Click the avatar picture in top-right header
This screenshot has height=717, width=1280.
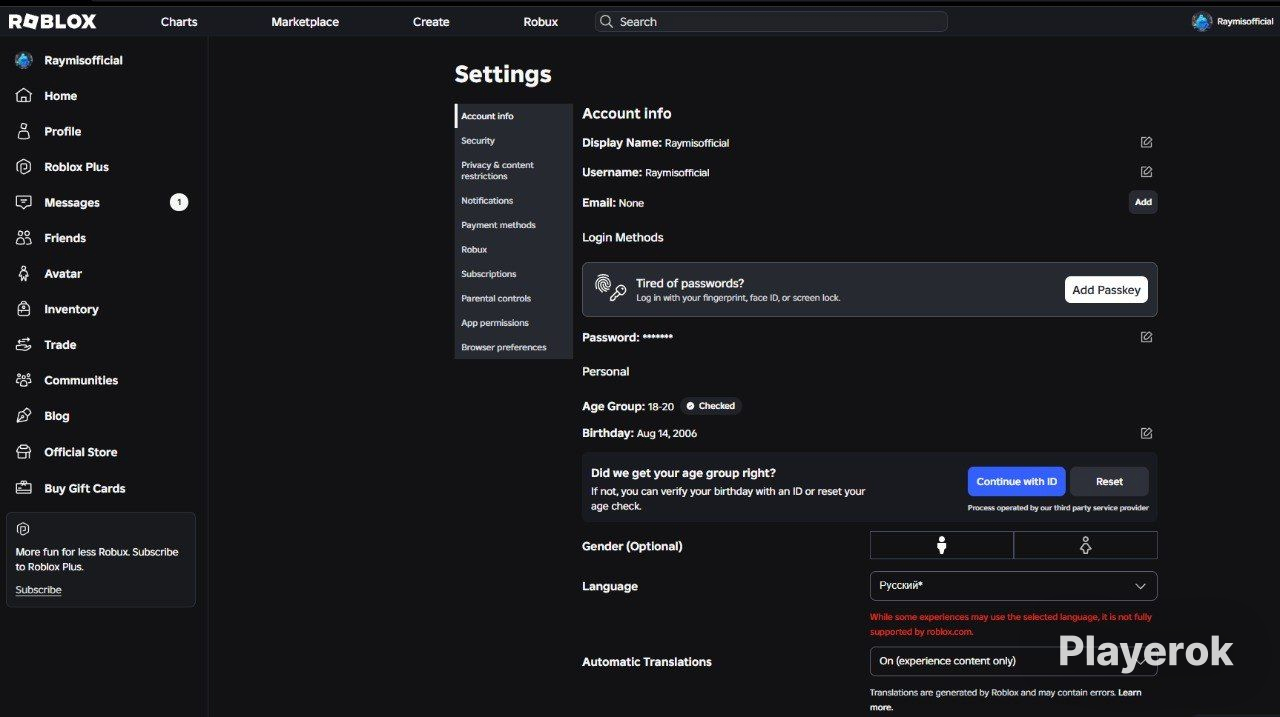click(x=1202, y=22)
